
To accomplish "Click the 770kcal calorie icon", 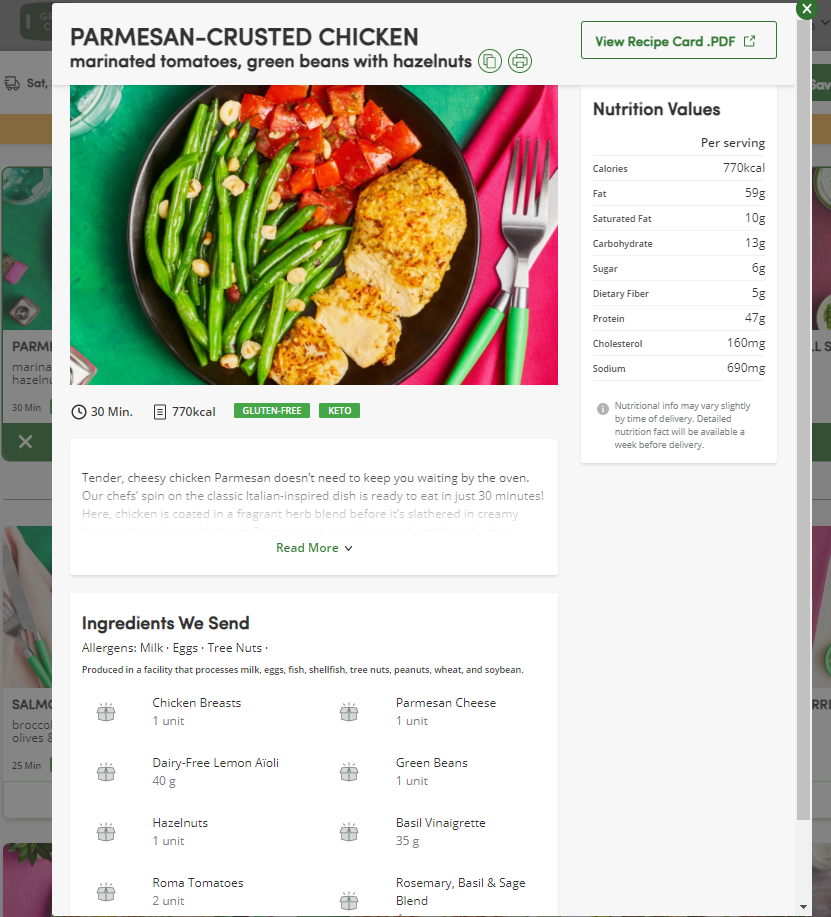I will click(159, 412).
